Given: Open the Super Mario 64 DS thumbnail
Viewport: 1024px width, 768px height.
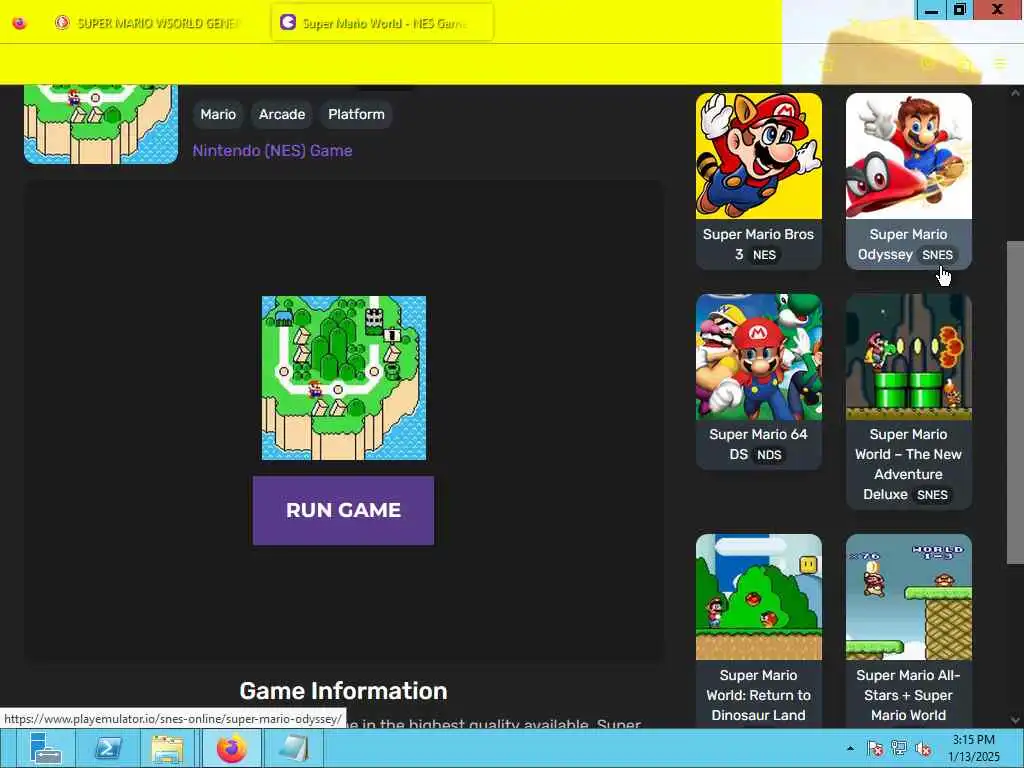Looking at the screenshot, I should click(x=759, y=357).
